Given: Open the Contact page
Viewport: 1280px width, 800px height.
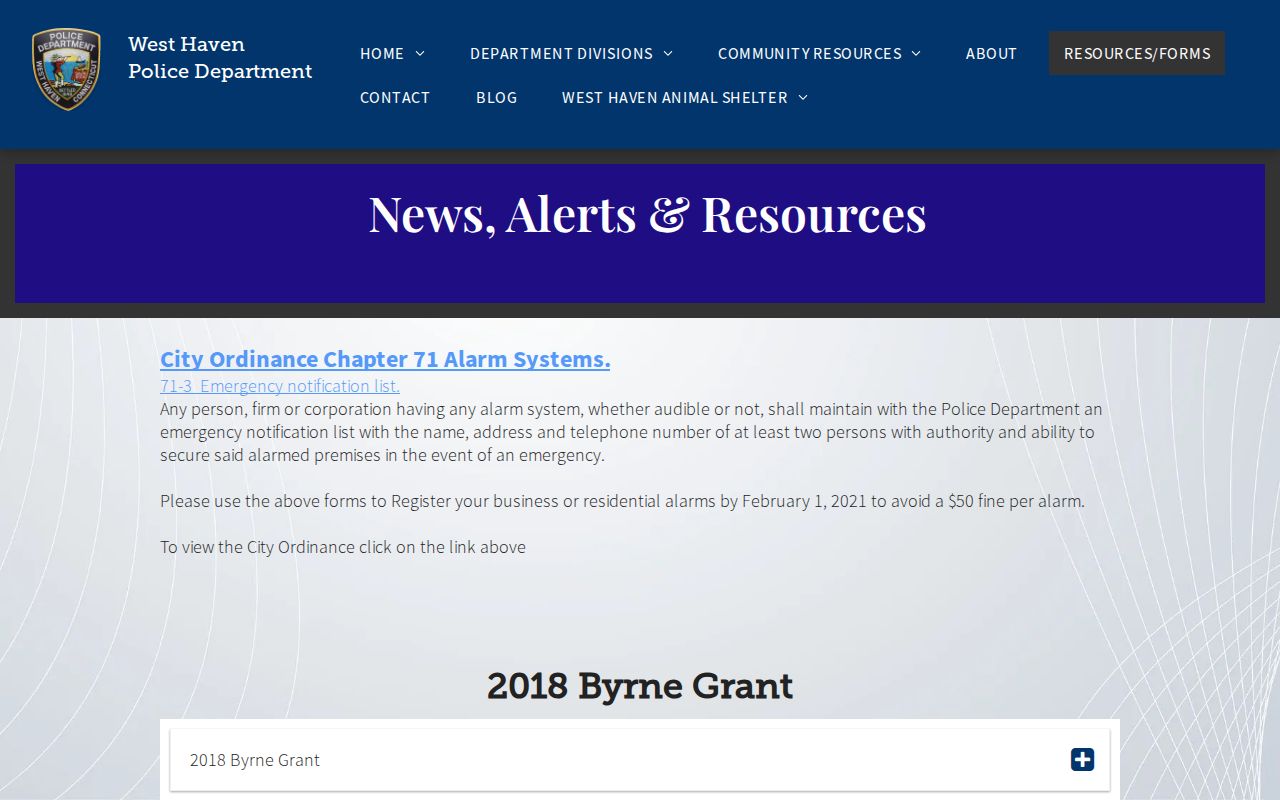Looking at the screenshot, I should coord(395,97).
